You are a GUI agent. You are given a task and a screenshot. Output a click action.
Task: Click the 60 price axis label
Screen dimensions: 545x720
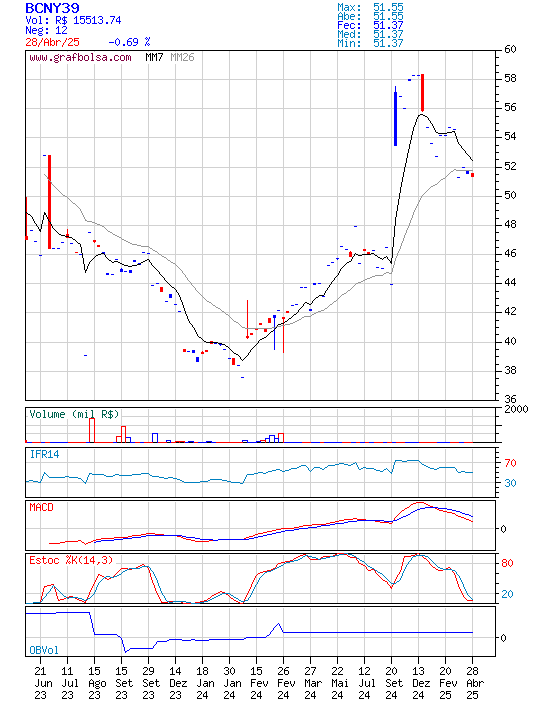510,49
